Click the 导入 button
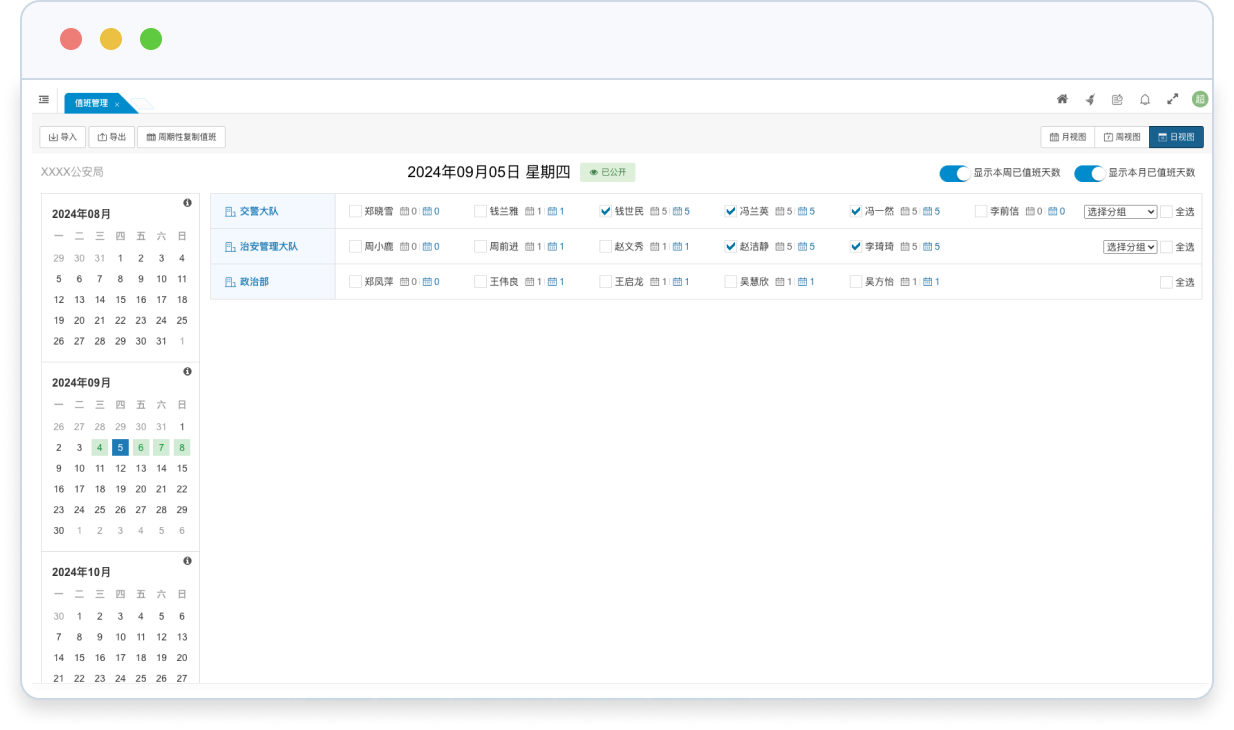The height and width of the screenshot is (730, 1234). point(62,137)
